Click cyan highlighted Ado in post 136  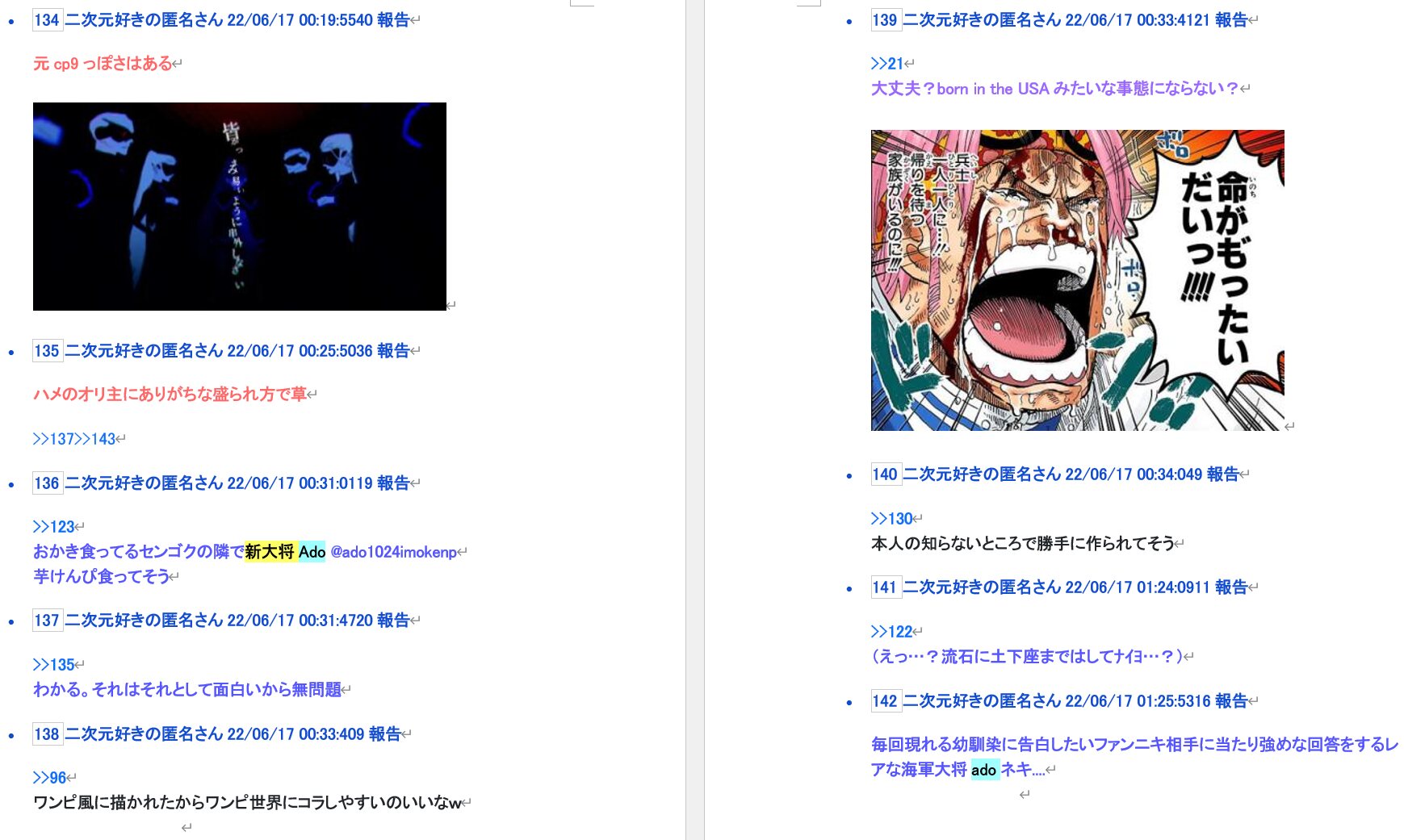pos(312,552)
